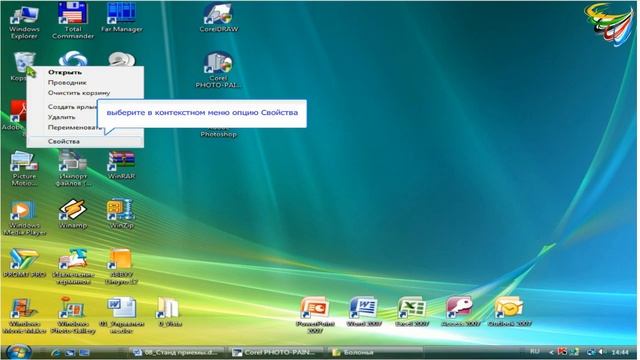This screenshot has width=640, height=360.
Task: Click the 14:44 taskbar clock
Action: coord(620,352)
